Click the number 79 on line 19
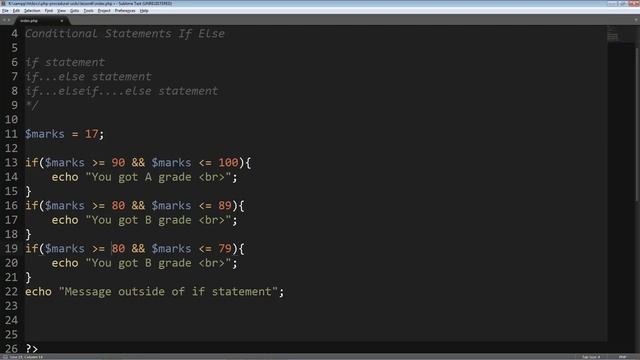The width and height of the screenshot is (640, 360). 225,249
